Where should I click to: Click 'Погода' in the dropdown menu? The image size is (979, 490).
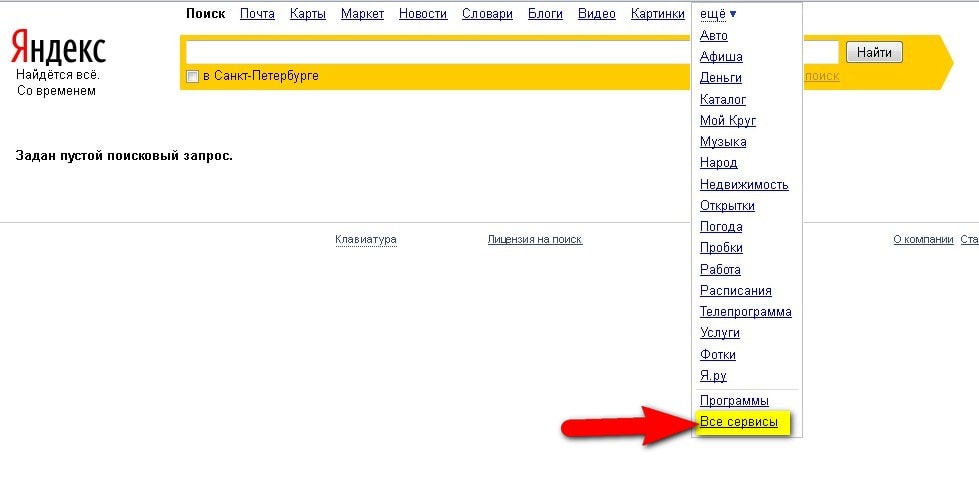point(721,227)
